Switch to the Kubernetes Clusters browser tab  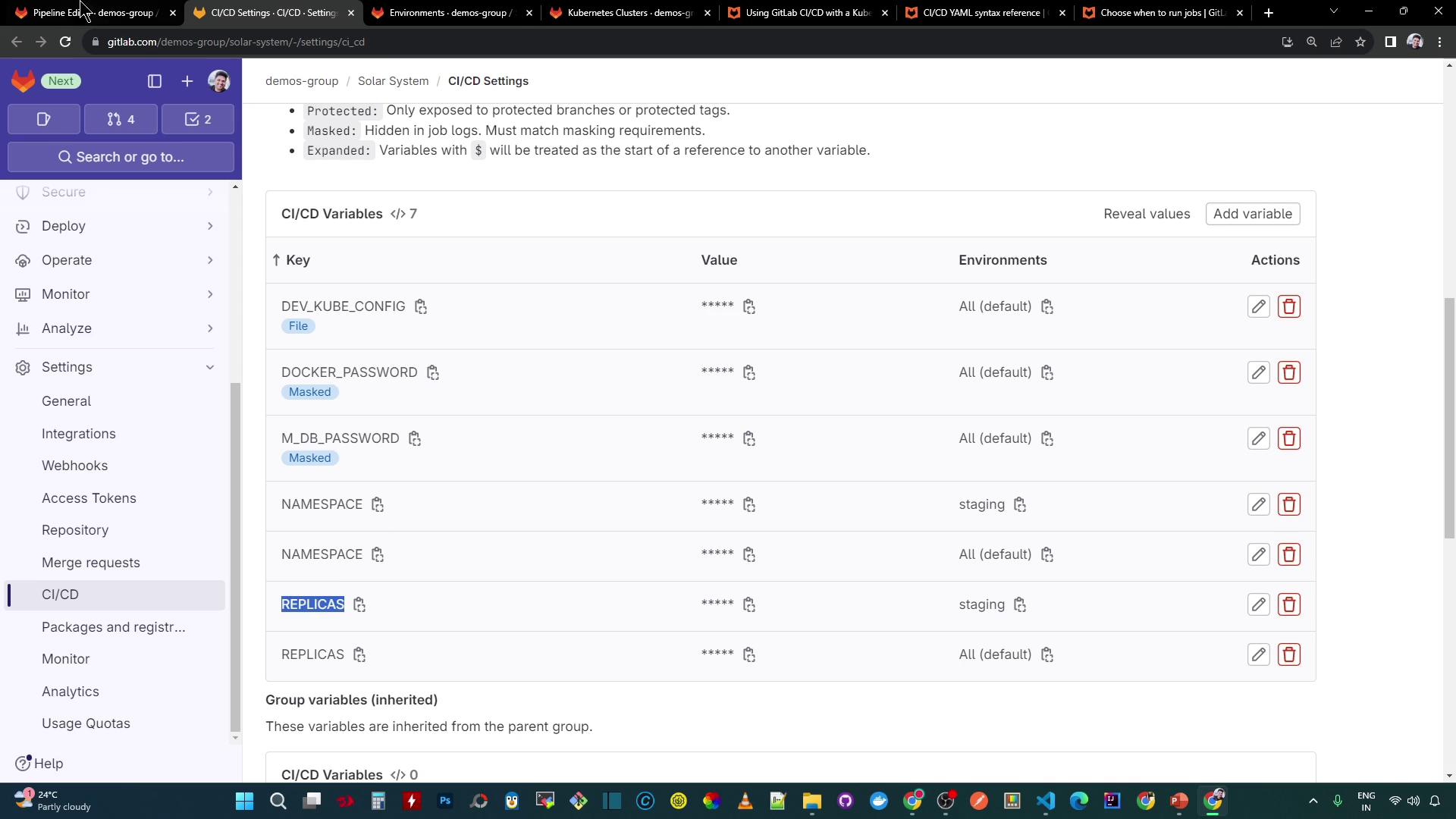click(629, 13)
